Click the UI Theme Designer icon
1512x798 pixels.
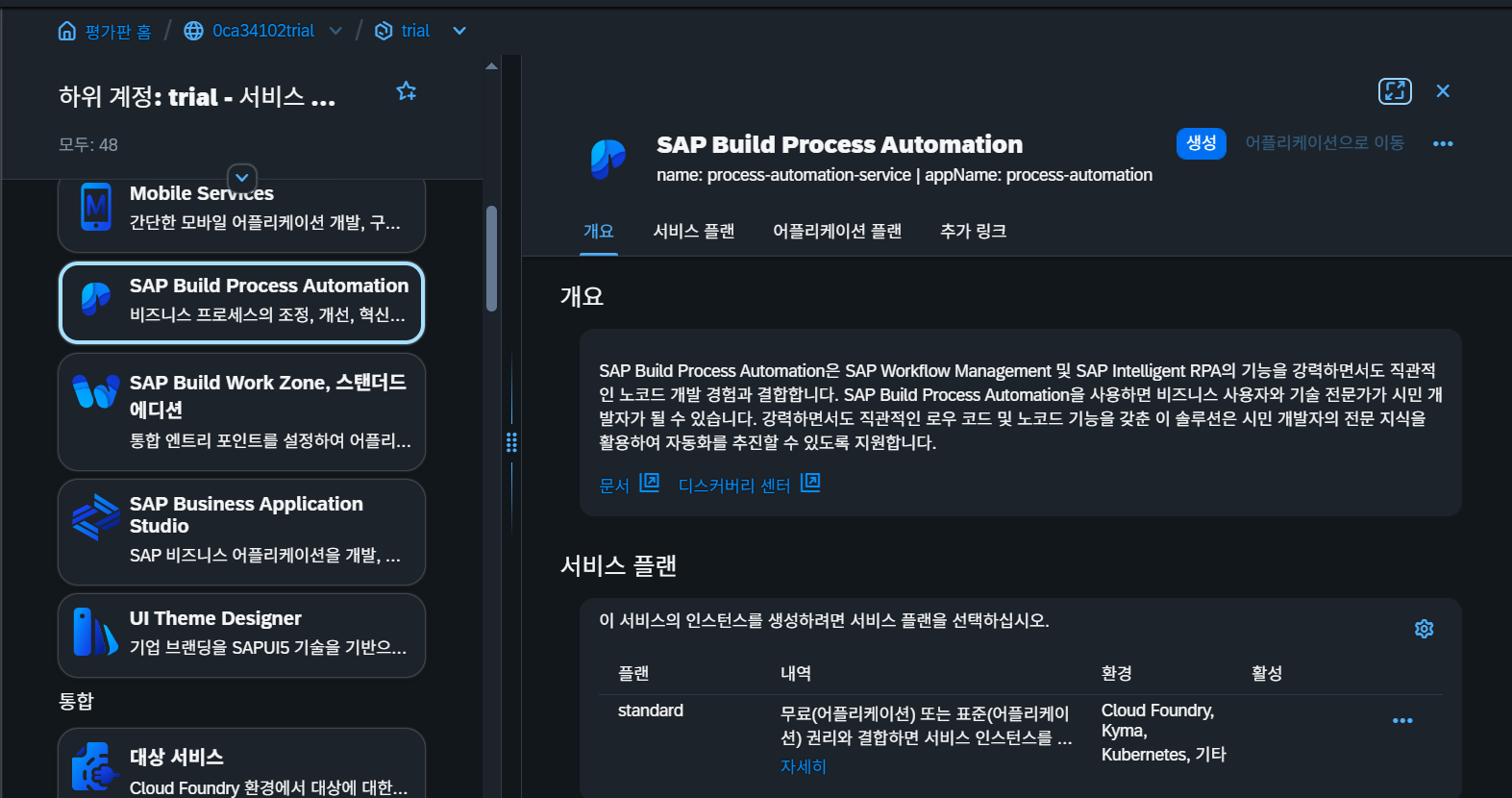click(96, 633)
